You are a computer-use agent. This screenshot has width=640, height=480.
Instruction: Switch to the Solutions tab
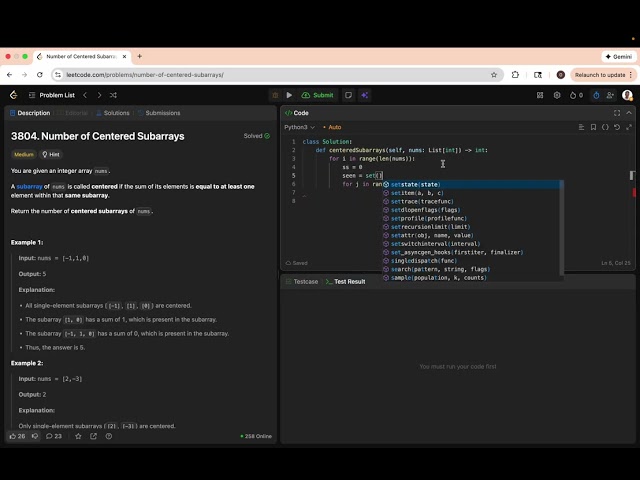[x=113, y=113]
